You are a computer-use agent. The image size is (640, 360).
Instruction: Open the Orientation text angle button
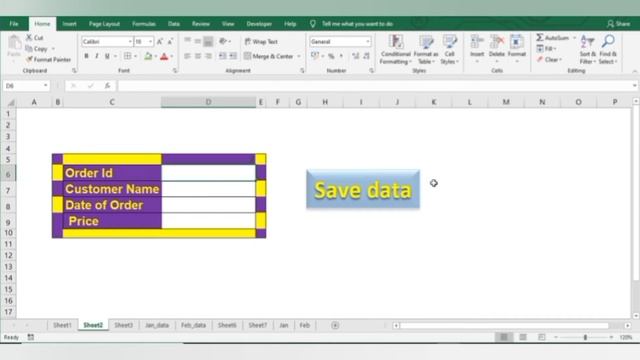point(224,41)
